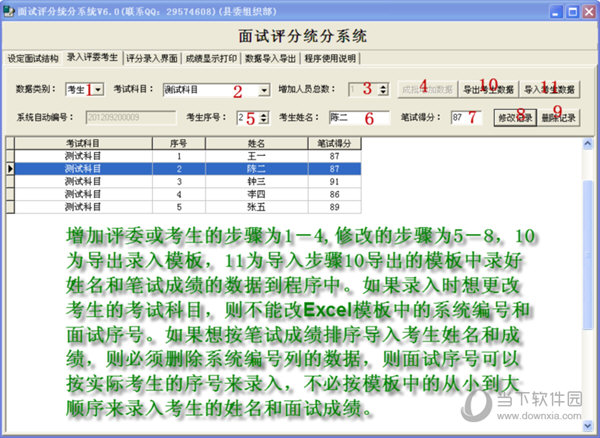
Task: Click the 导入考生数据 button
Action: click(550, 90)
